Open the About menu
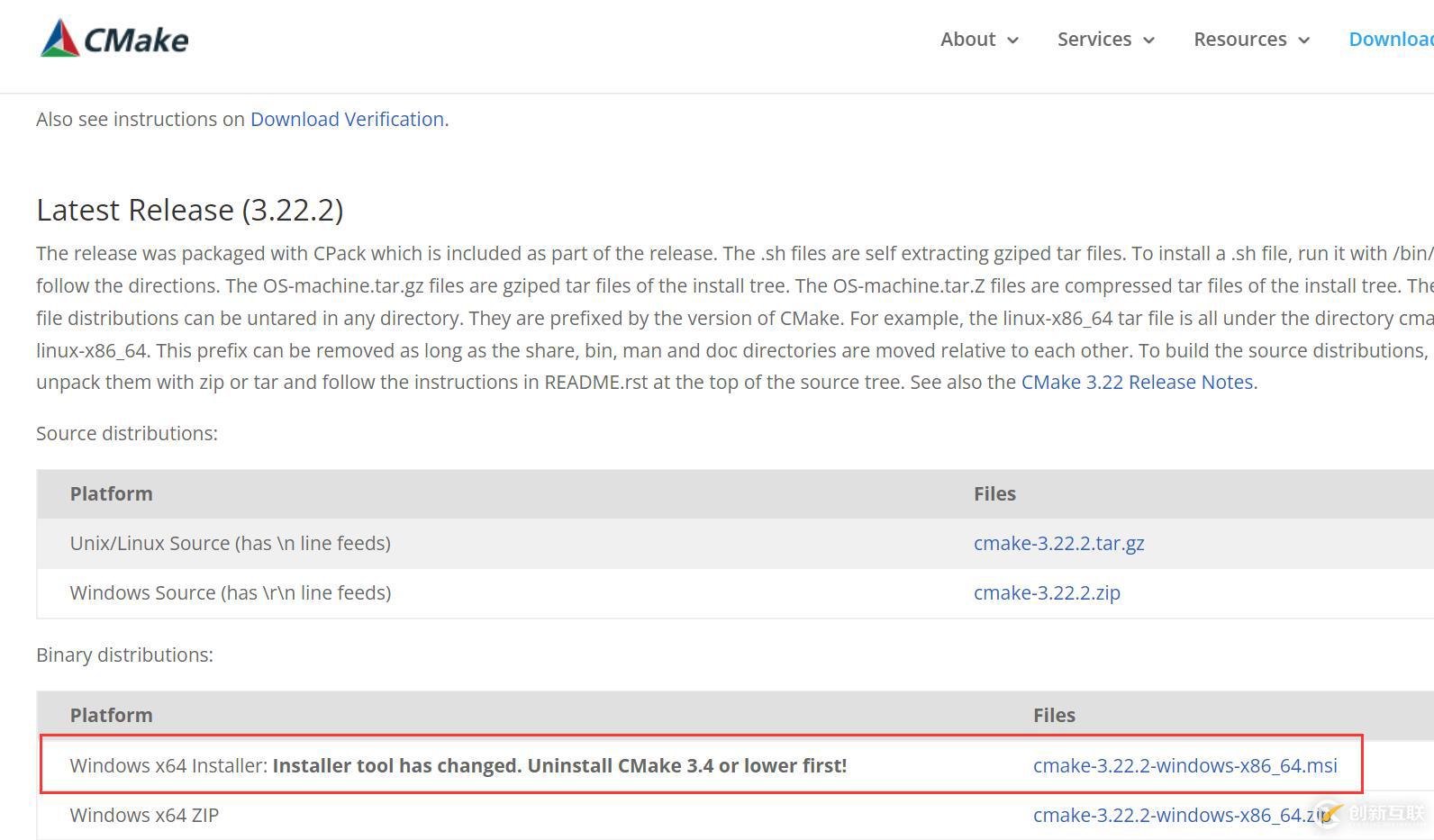 click(x=967, y=40)
